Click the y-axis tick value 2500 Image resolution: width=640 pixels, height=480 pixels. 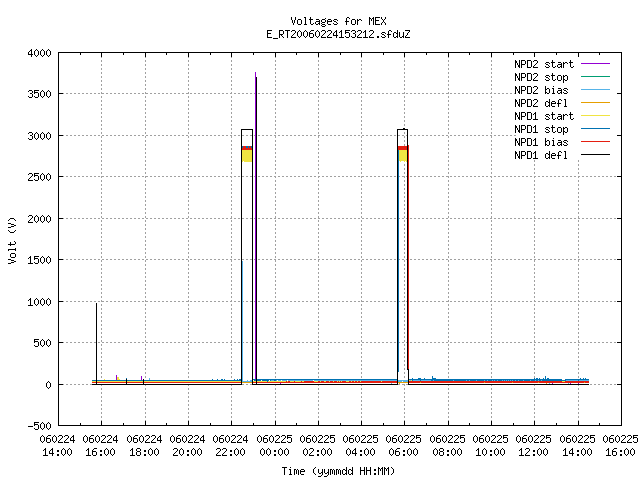[x=39, y=177]
